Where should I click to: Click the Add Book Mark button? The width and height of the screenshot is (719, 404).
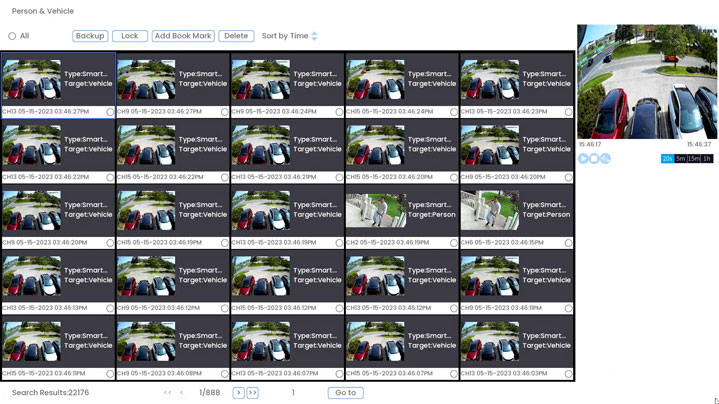click(x=183, y=36)
